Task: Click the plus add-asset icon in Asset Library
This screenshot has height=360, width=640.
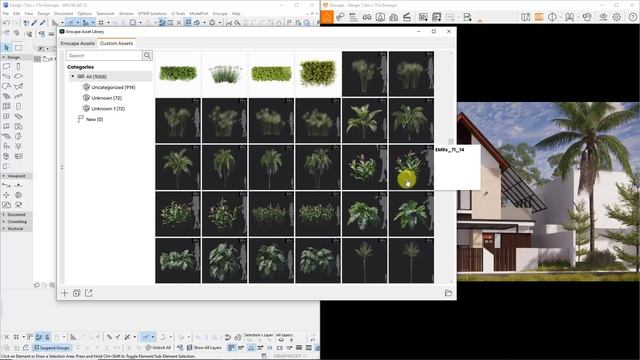Action: pyautogui.click(x=64, y=293)
